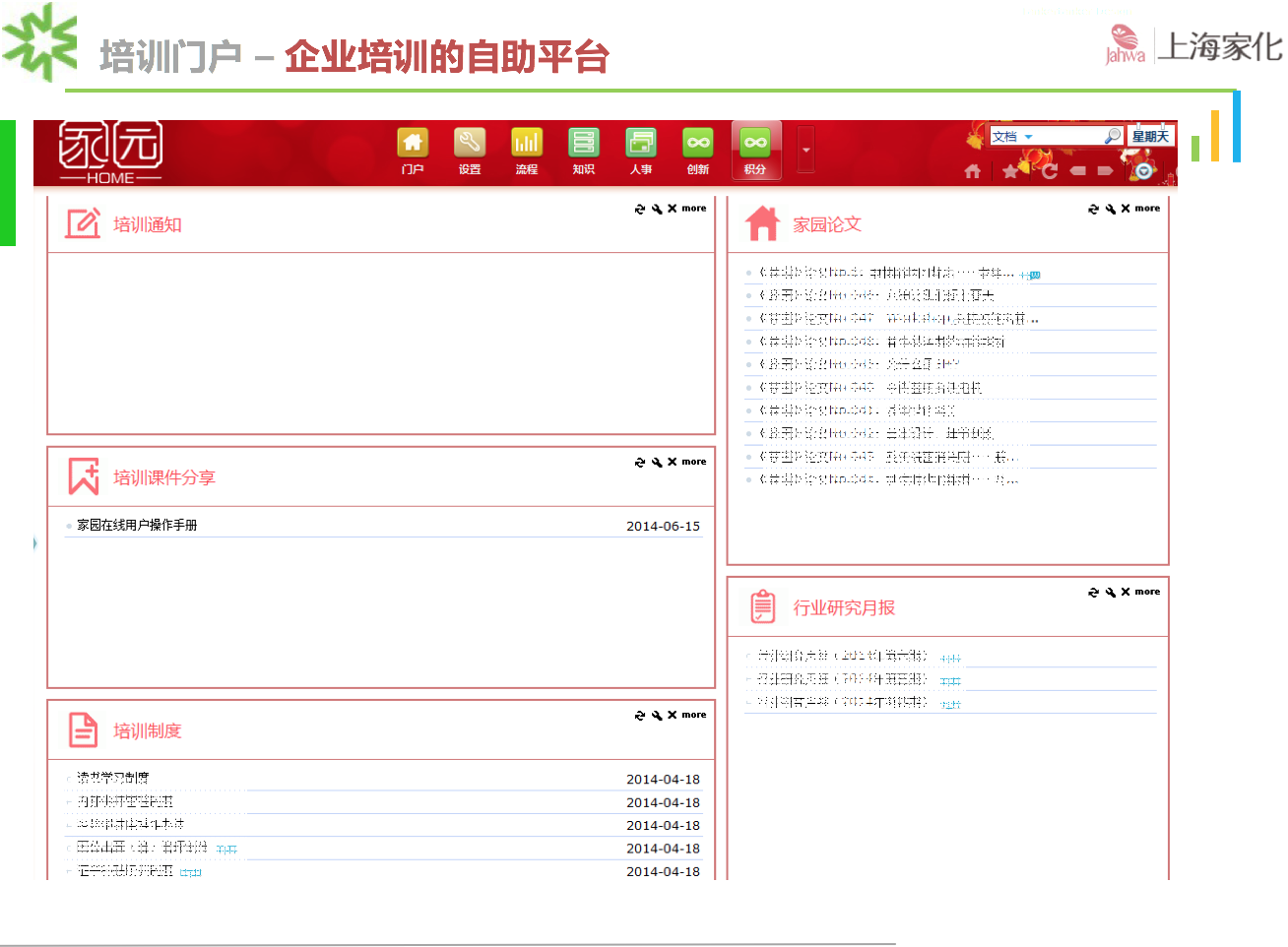Click the favorites star icon in header
The image size is (1288, 947).
(1010, 171)
